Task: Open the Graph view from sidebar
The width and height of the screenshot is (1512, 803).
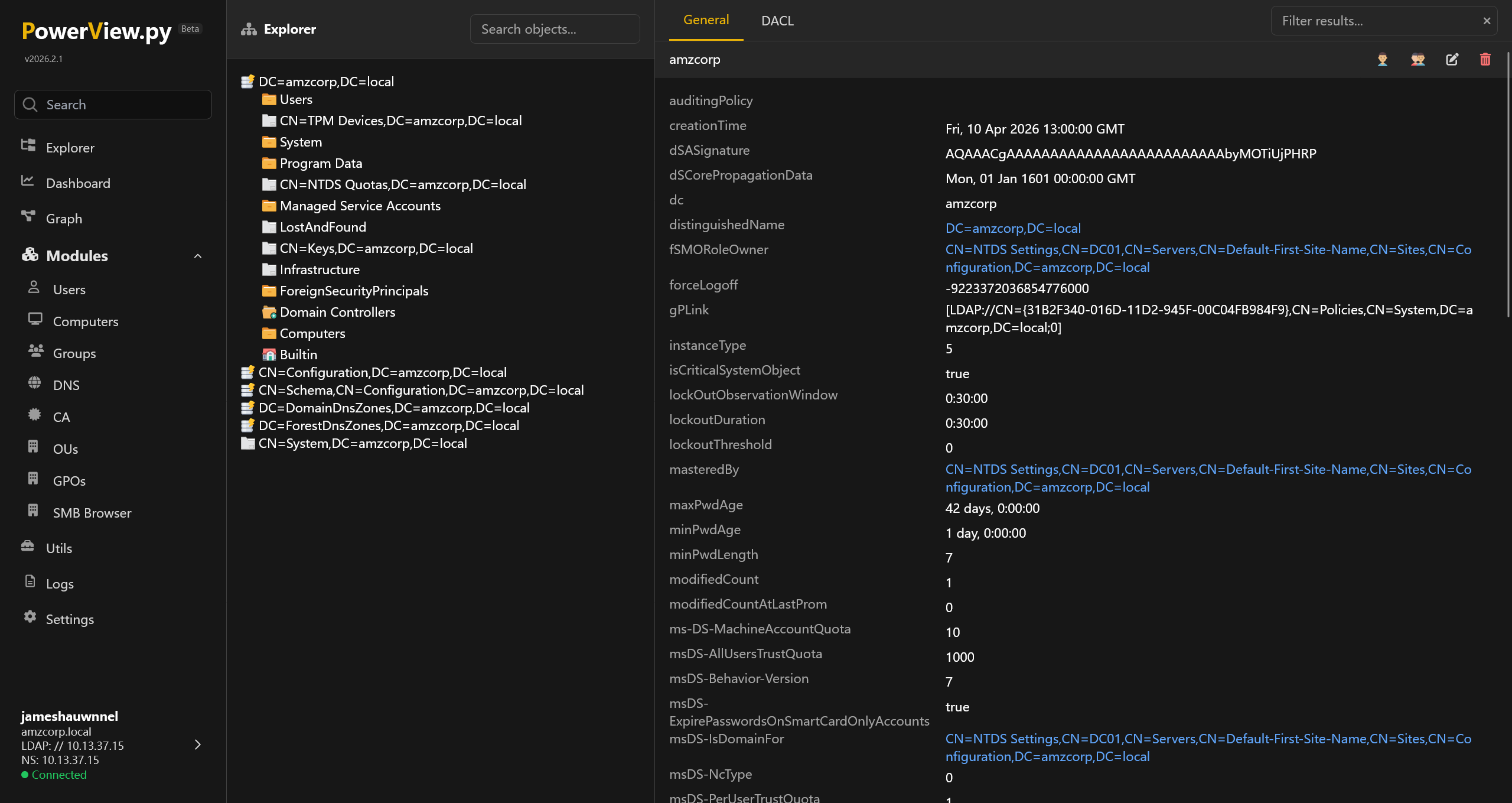Action: (64, 219)
